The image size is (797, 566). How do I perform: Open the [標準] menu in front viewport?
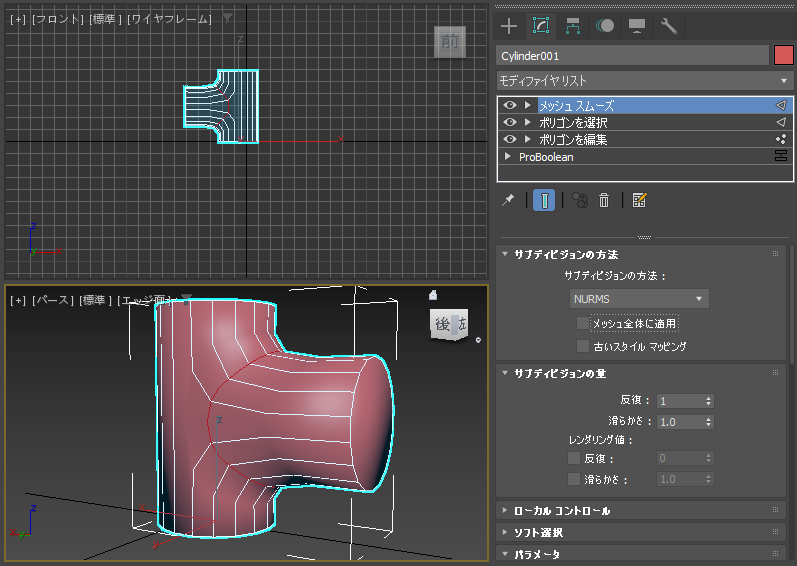click(x=106, y=19)
